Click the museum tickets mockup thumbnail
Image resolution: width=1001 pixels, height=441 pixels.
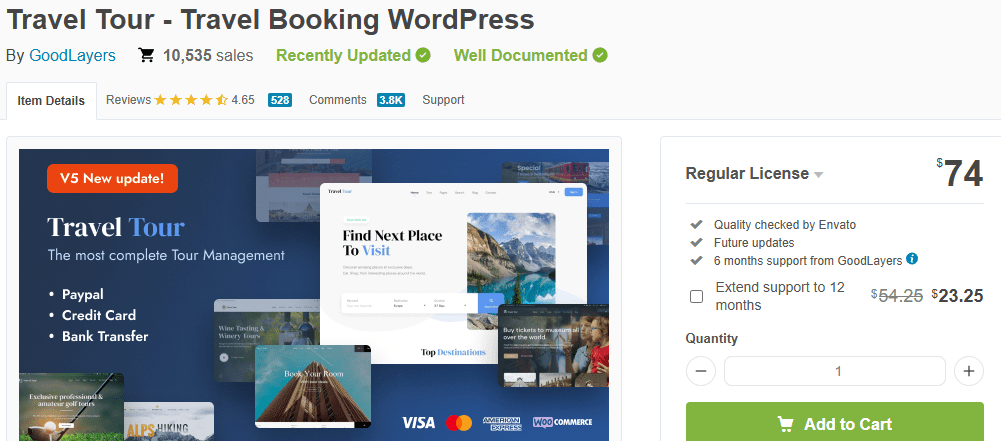[x=553, y=345]
